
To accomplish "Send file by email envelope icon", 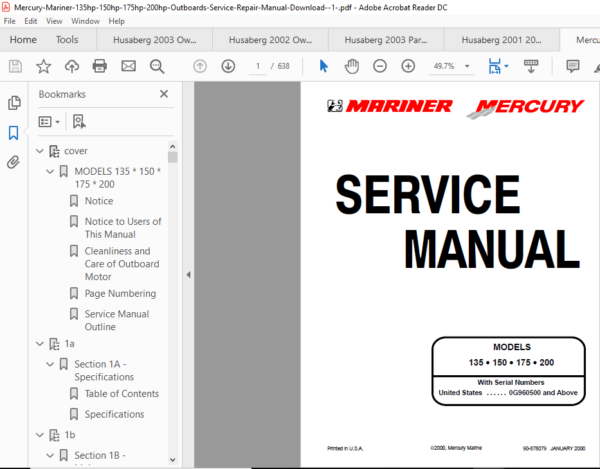I will pyautogui.click(x=128, y=66).
